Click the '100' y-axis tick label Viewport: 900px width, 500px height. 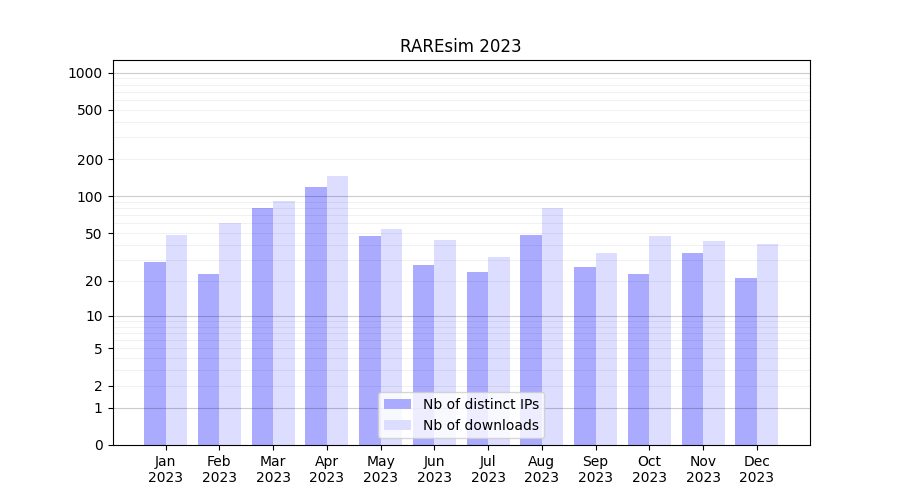[90, 197]
